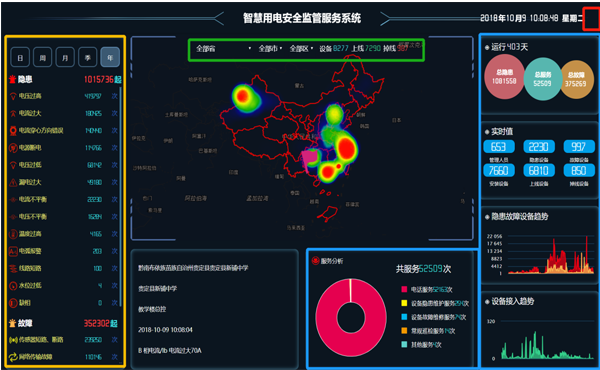Open the 全部市 city dropdown
The image size is (600, 370).
270,49
